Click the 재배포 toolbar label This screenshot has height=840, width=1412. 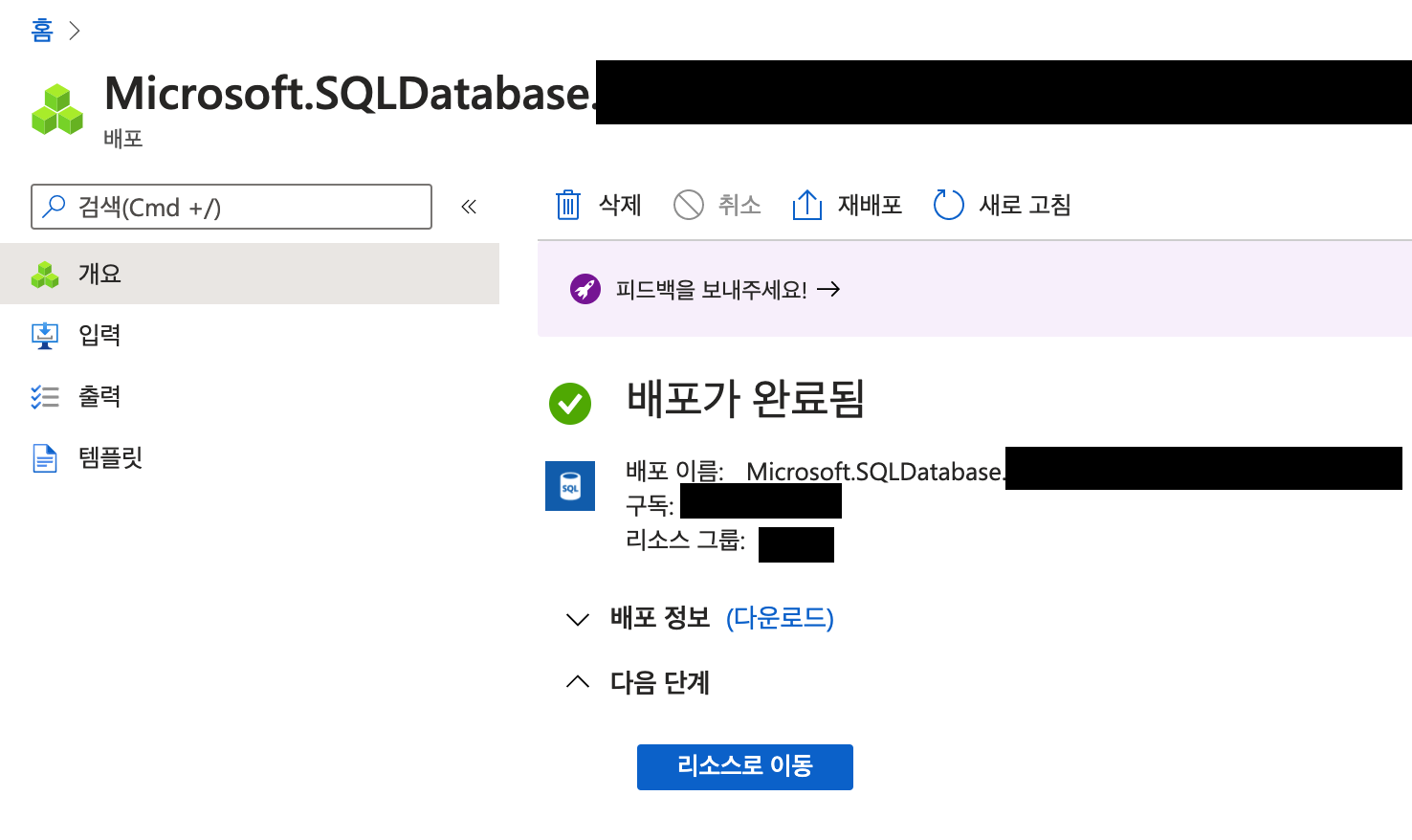pos(870,205)
